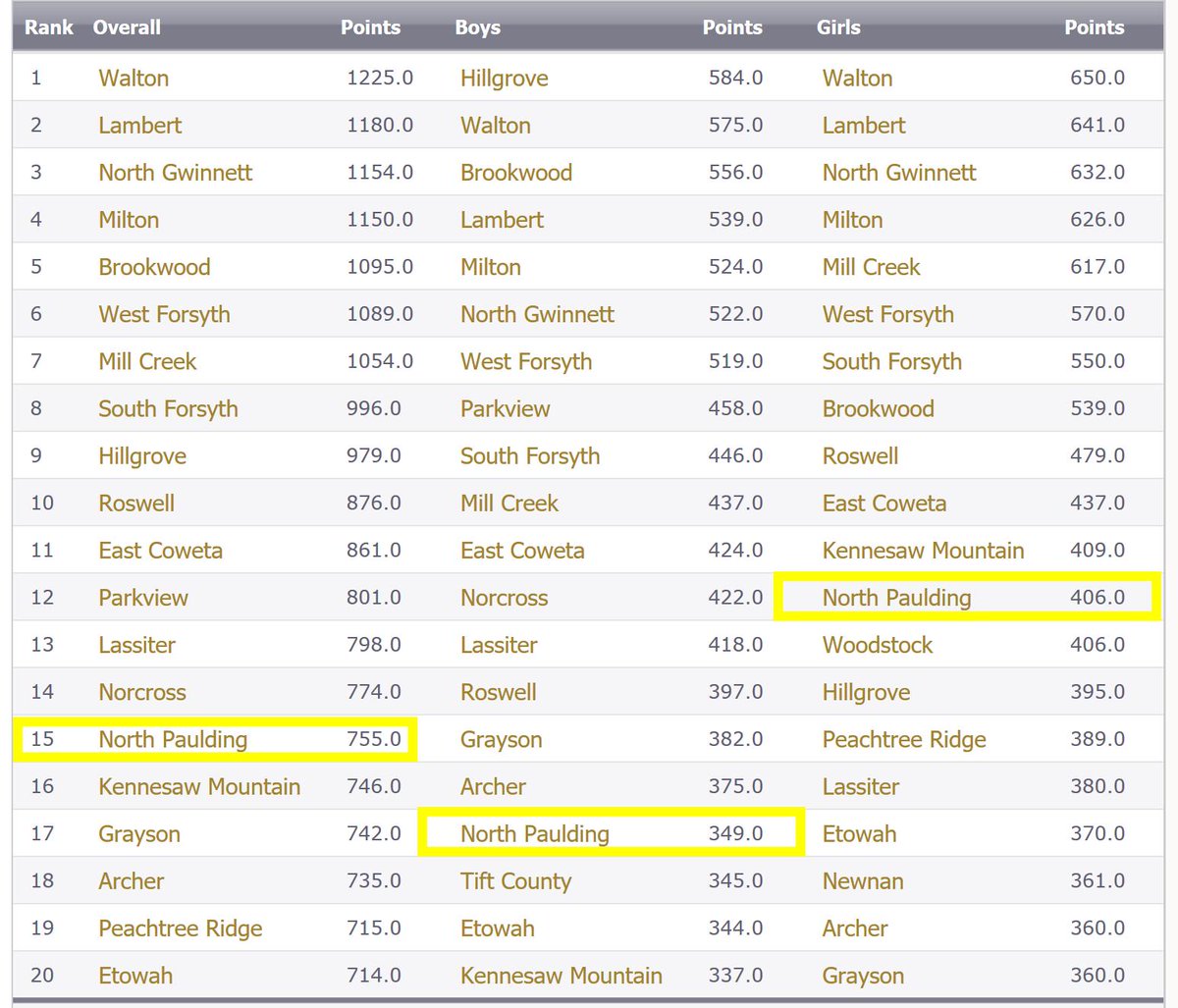Select the 714.0 overall points value
1178x1008 pixels.
374,975
